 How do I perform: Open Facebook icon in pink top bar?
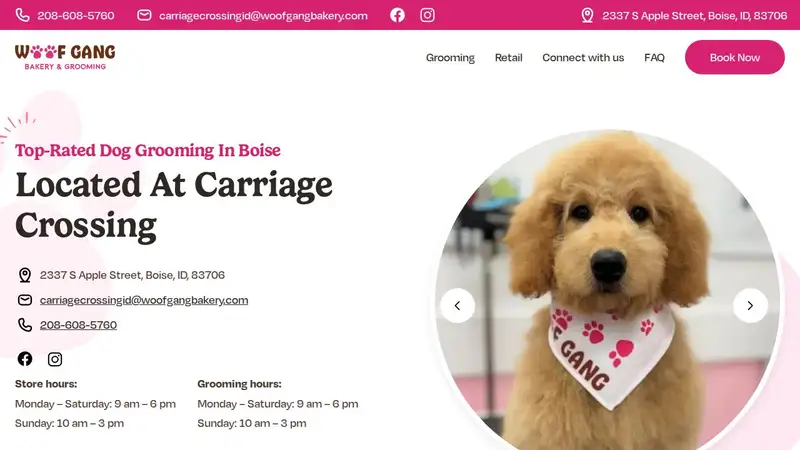pos(397,15)
